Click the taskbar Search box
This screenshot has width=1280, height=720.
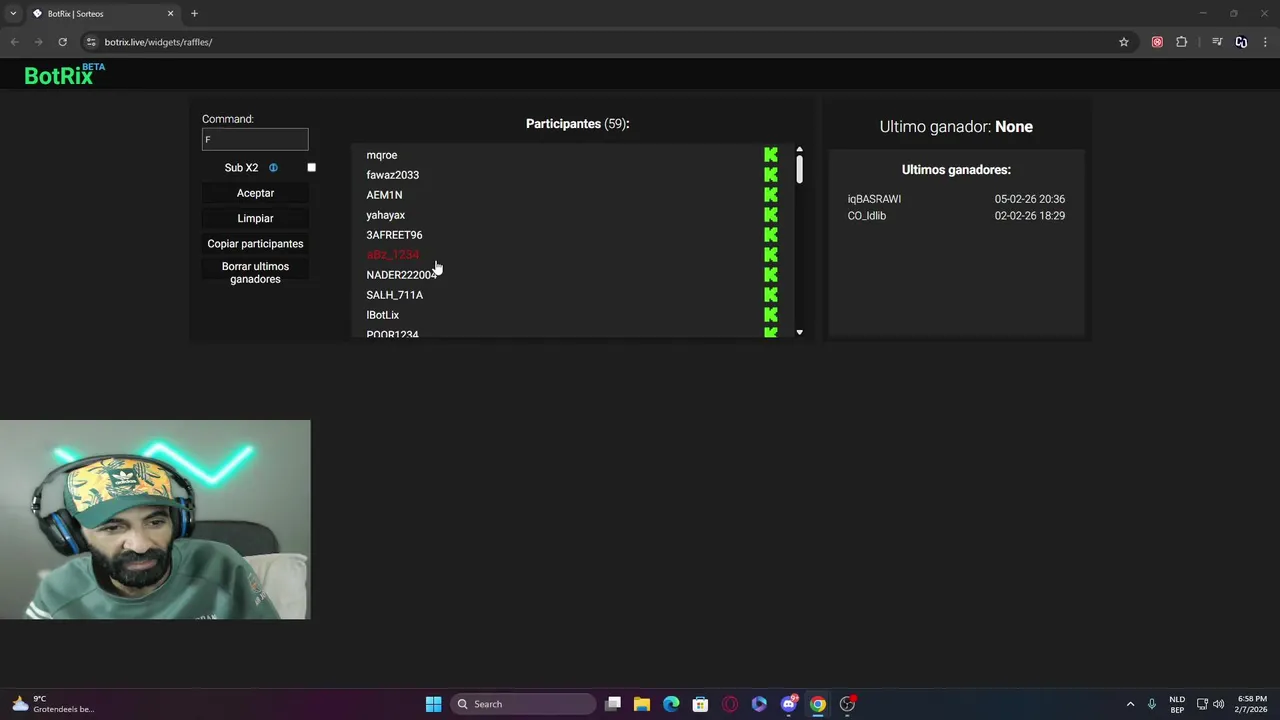click(x=522, y=704)
